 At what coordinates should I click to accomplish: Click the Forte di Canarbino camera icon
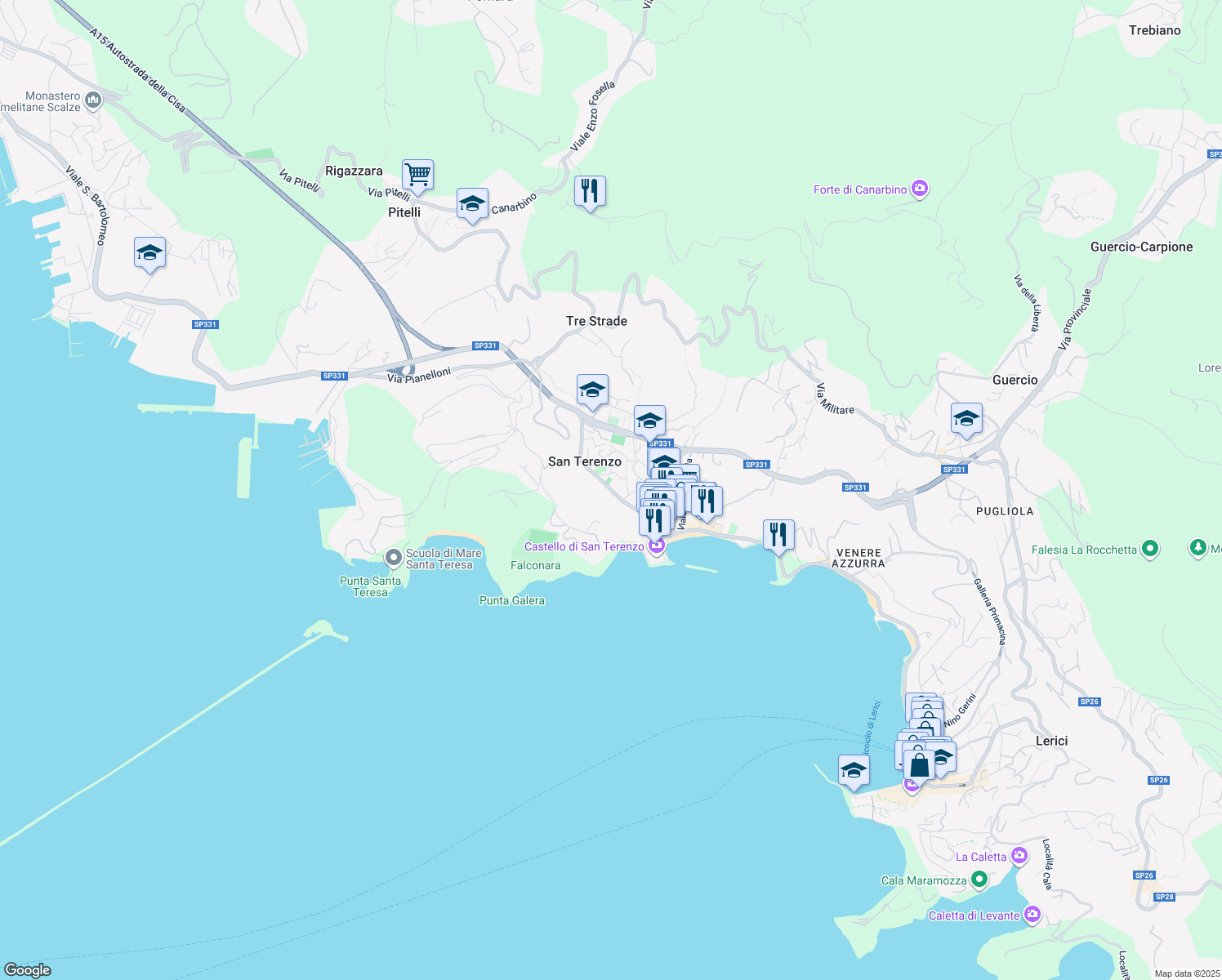920,189
